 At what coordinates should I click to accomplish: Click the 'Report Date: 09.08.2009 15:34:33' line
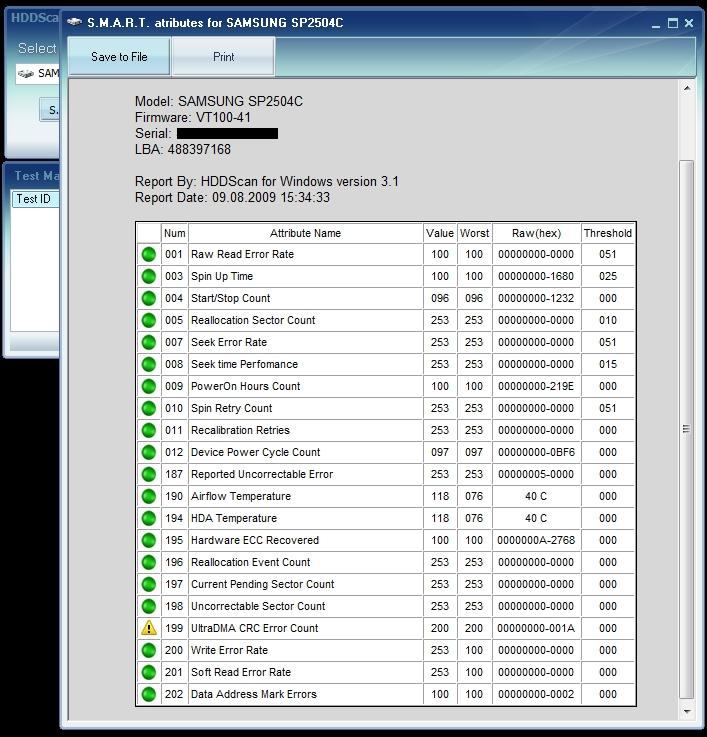(232, 197)
